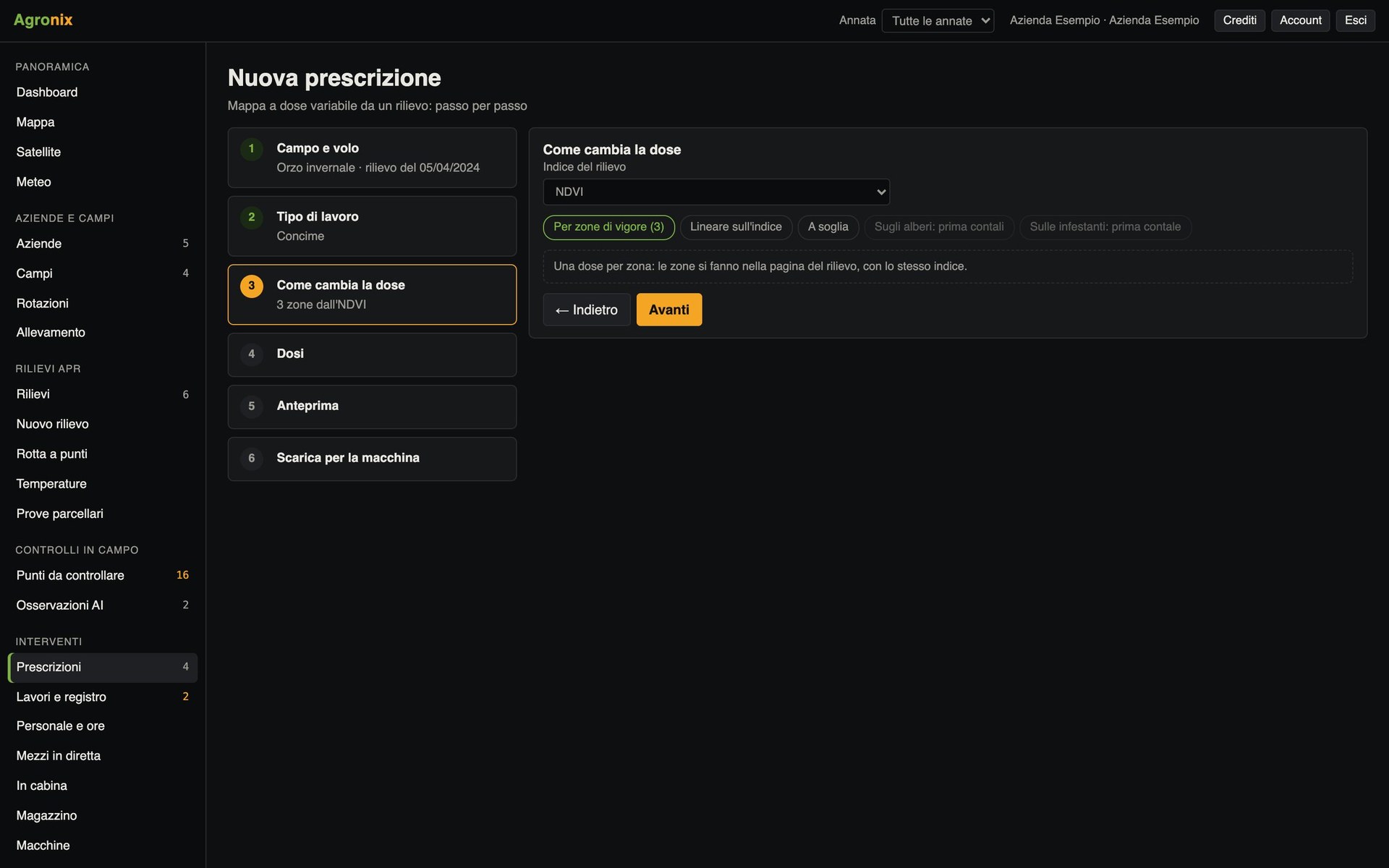Open the Account button

coord(1300,20)
